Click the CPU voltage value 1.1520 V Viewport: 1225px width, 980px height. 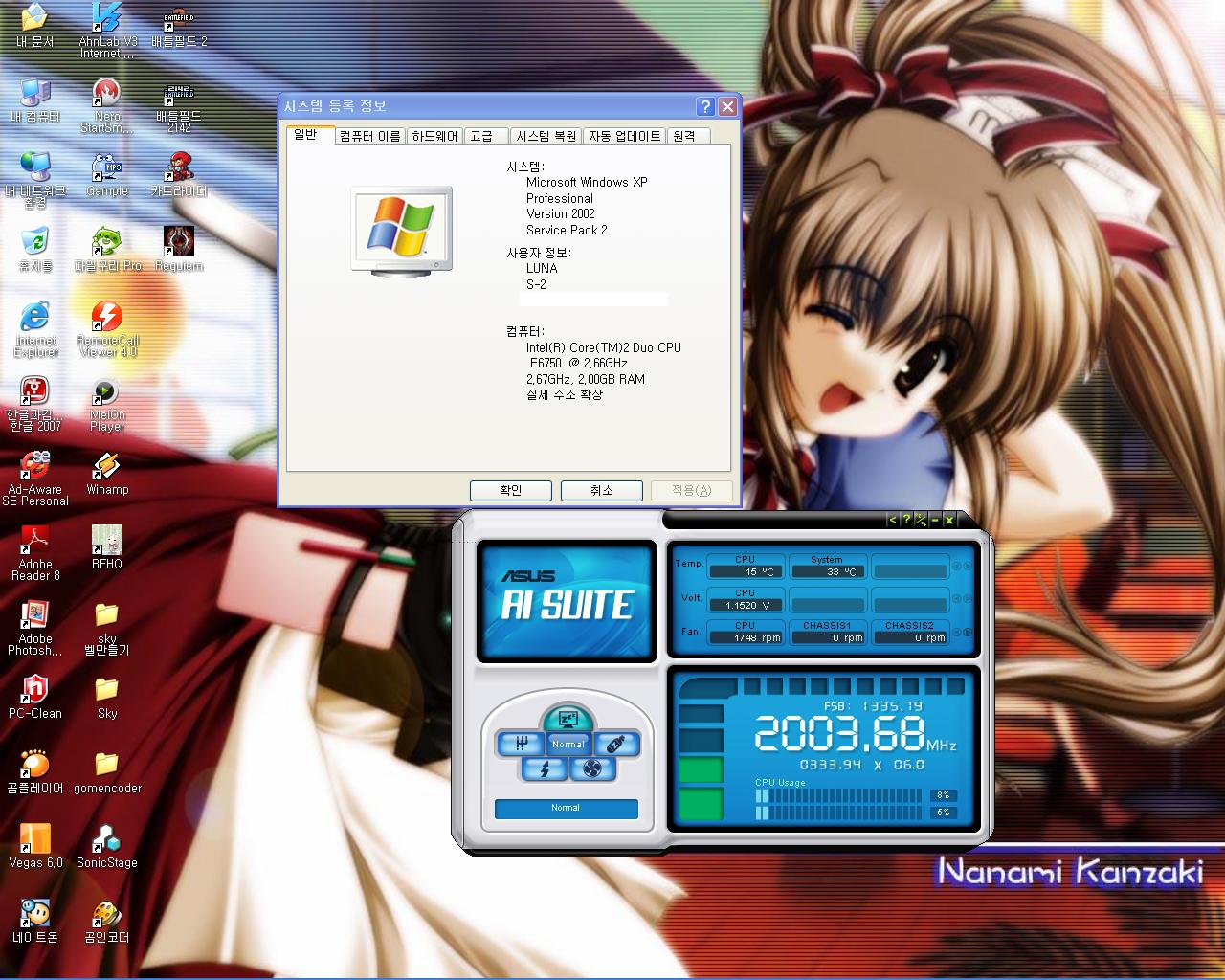(746, 605)
